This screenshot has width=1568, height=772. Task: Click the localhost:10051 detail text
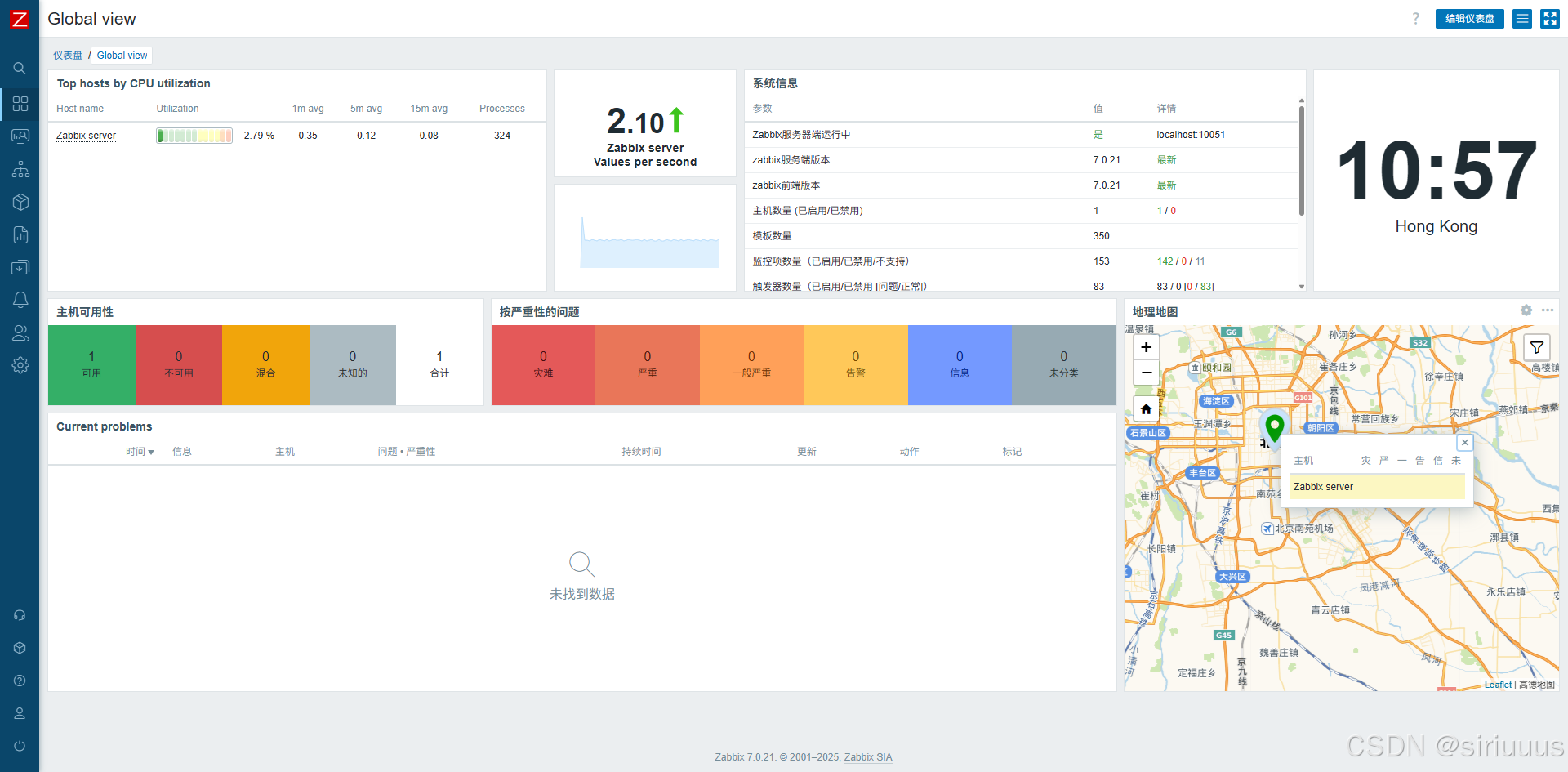pyautogui.click(x=1191, y=135)
